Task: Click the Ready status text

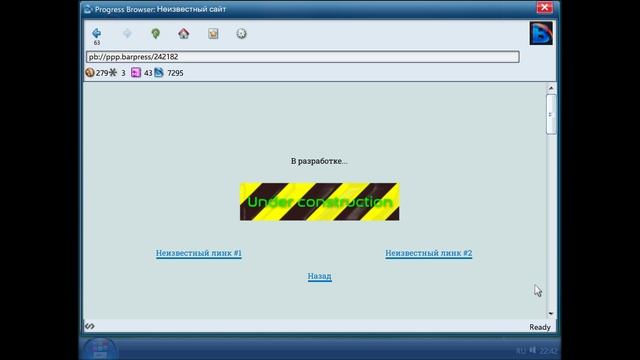Action: (x=540, y=327)
